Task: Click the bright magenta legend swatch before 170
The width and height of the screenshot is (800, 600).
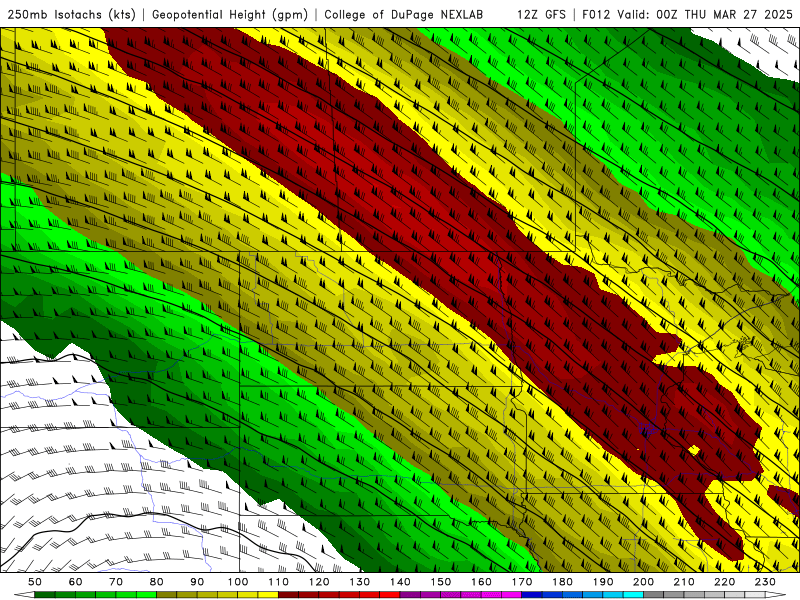Action: point(512,595)
